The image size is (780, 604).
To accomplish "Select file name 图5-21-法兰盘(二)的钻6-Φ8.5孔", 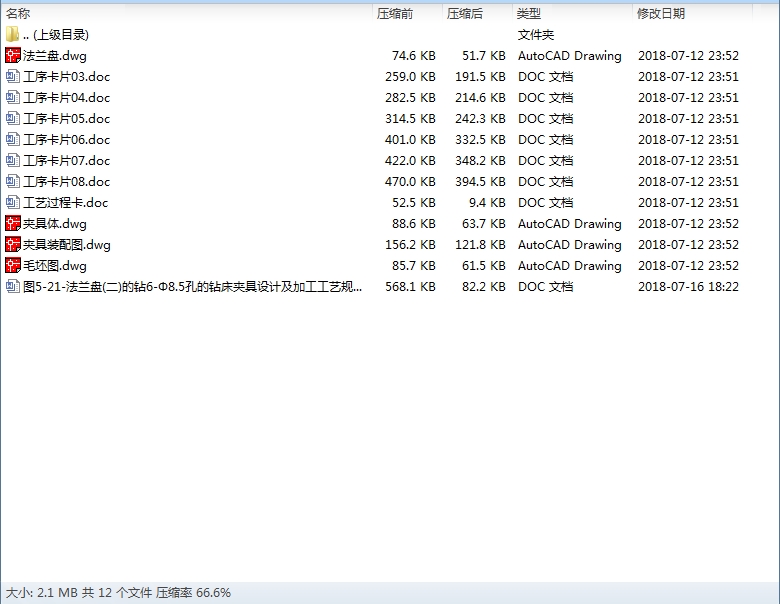I will (193, 287).
